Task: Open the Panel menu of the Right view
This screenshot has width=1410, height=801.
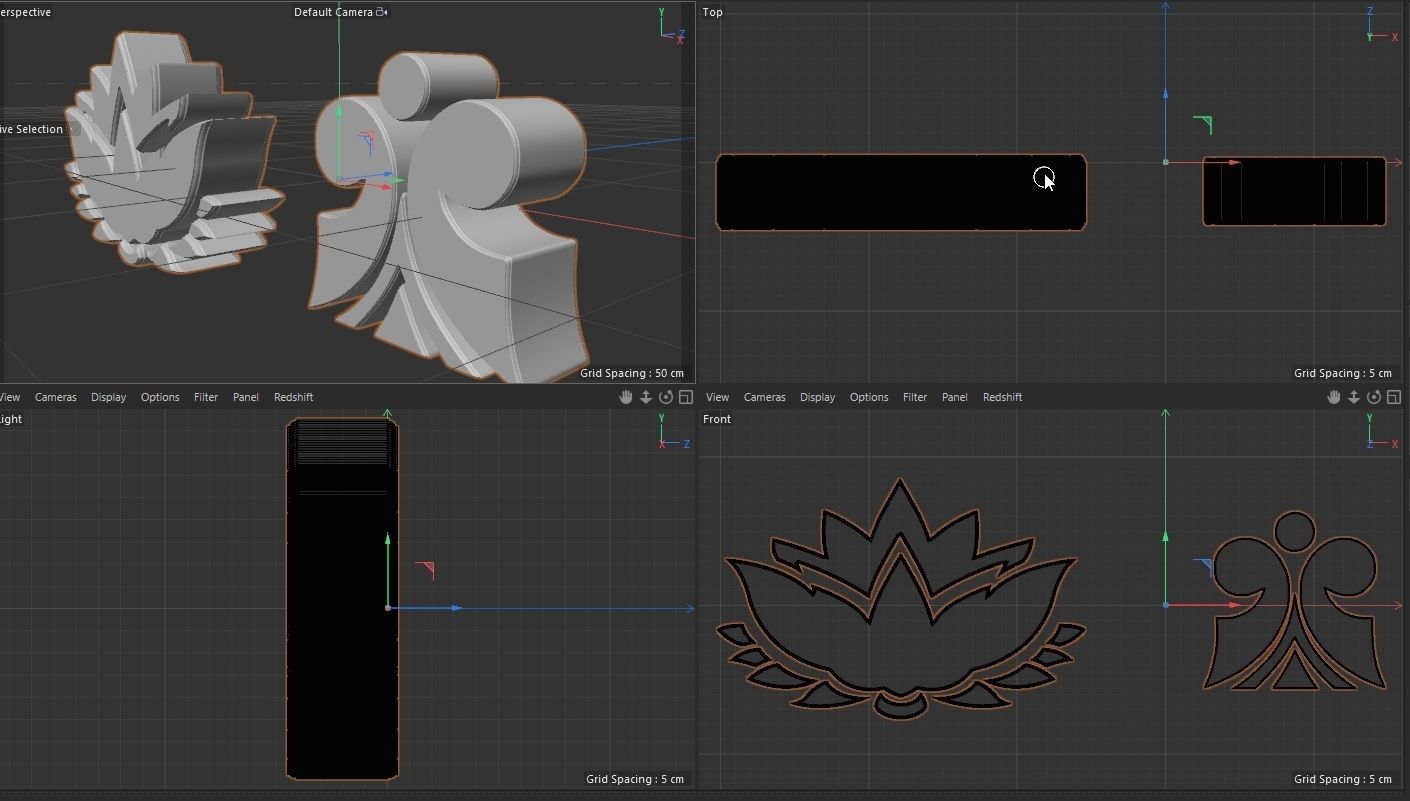Action: [x=246, y=397]
